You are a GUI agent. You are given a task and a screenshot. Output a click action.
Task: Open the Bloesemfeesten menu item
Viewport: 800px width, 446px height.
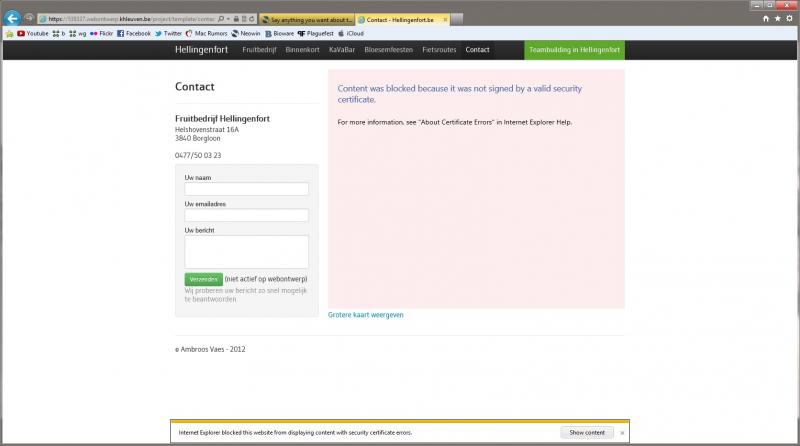click(x=389, y=50)
